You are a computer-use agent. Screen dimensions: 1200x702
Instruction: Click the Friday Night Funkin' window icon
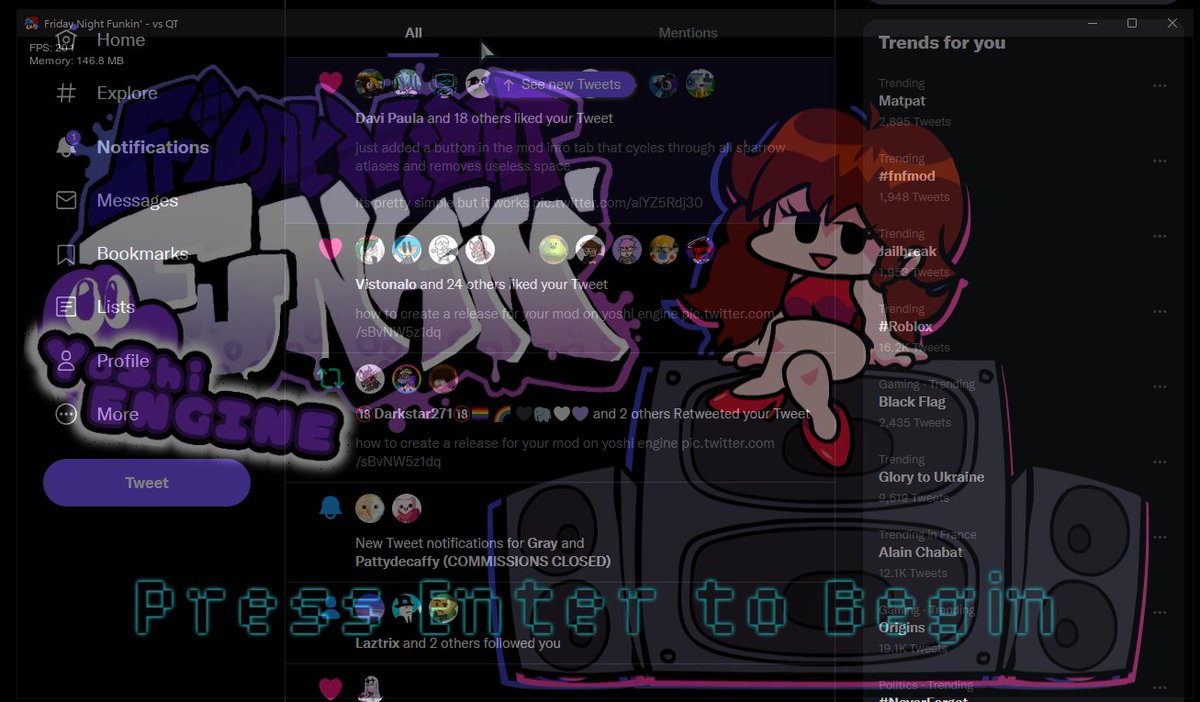[31, 23]
